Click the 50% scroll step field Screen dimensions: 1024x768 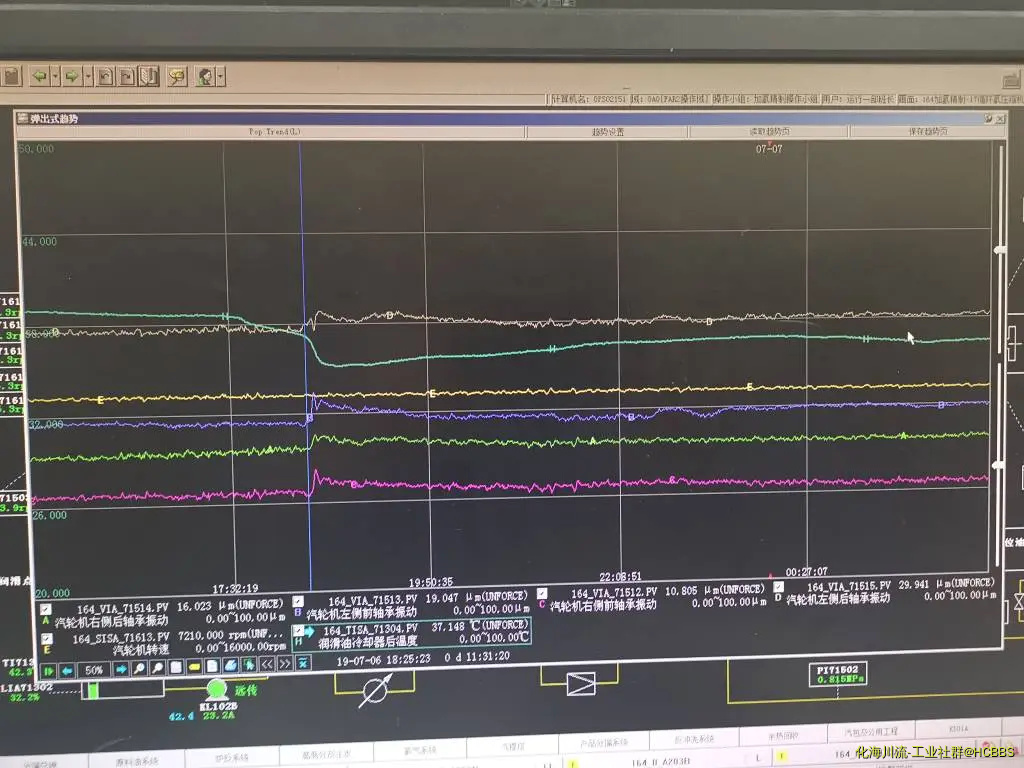point(94,670)
